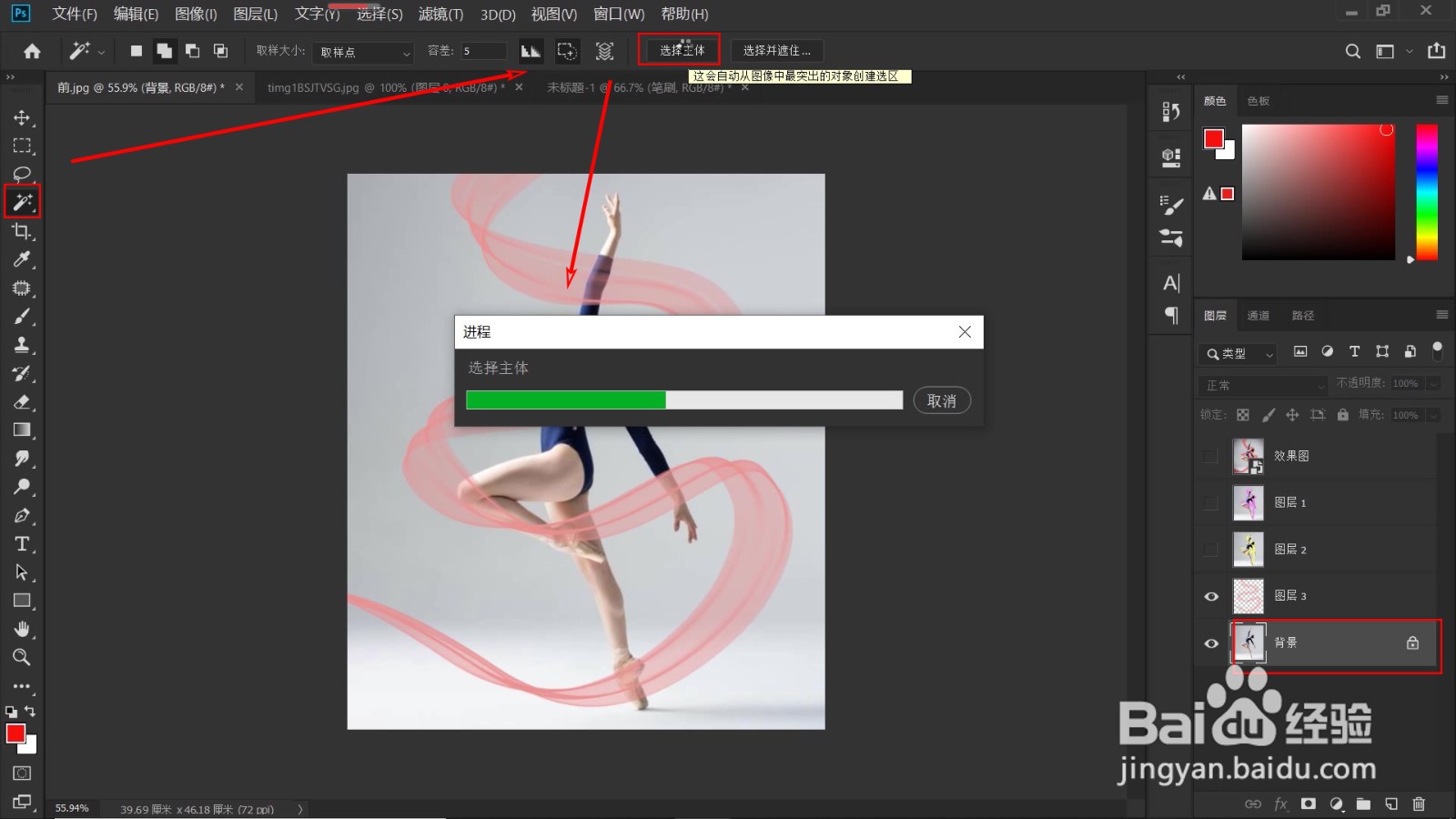Show the 效果图 layer
This screenshot has height=819, width=1456.
[x=1211, y=456]
